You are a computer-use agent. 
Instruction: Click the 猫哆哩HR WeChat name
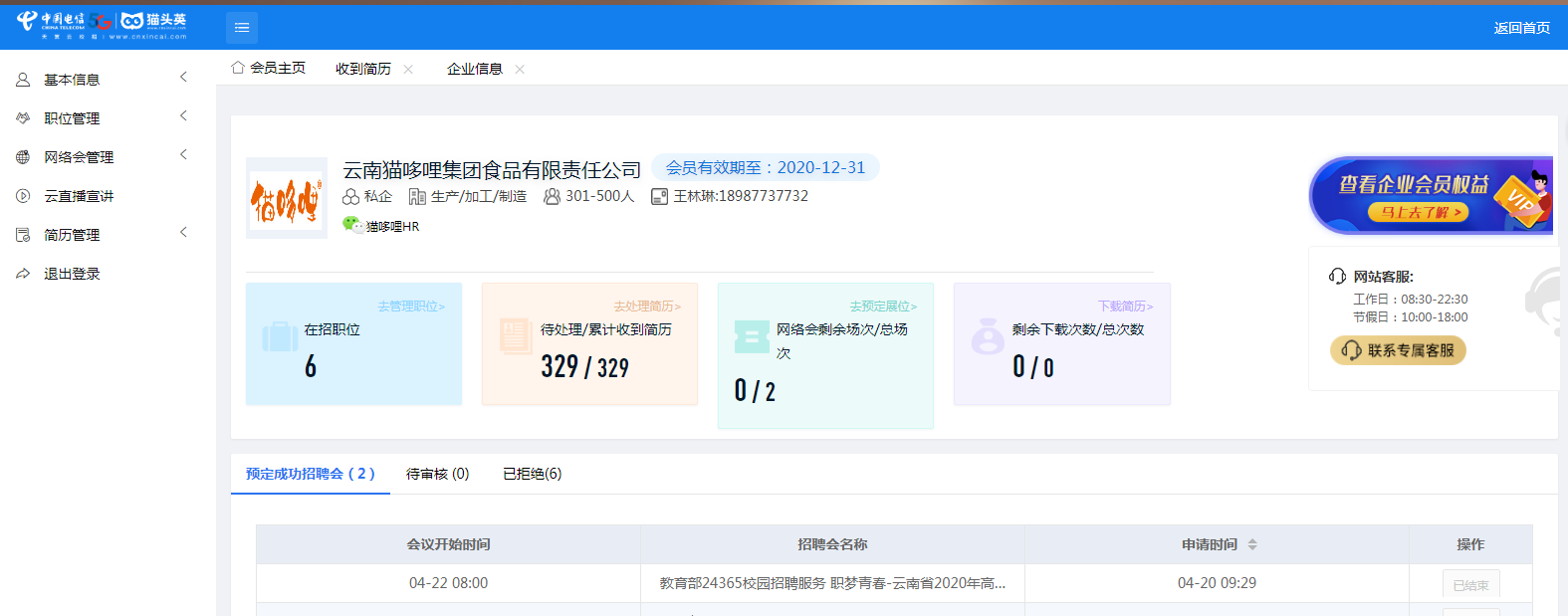(392, 227)
